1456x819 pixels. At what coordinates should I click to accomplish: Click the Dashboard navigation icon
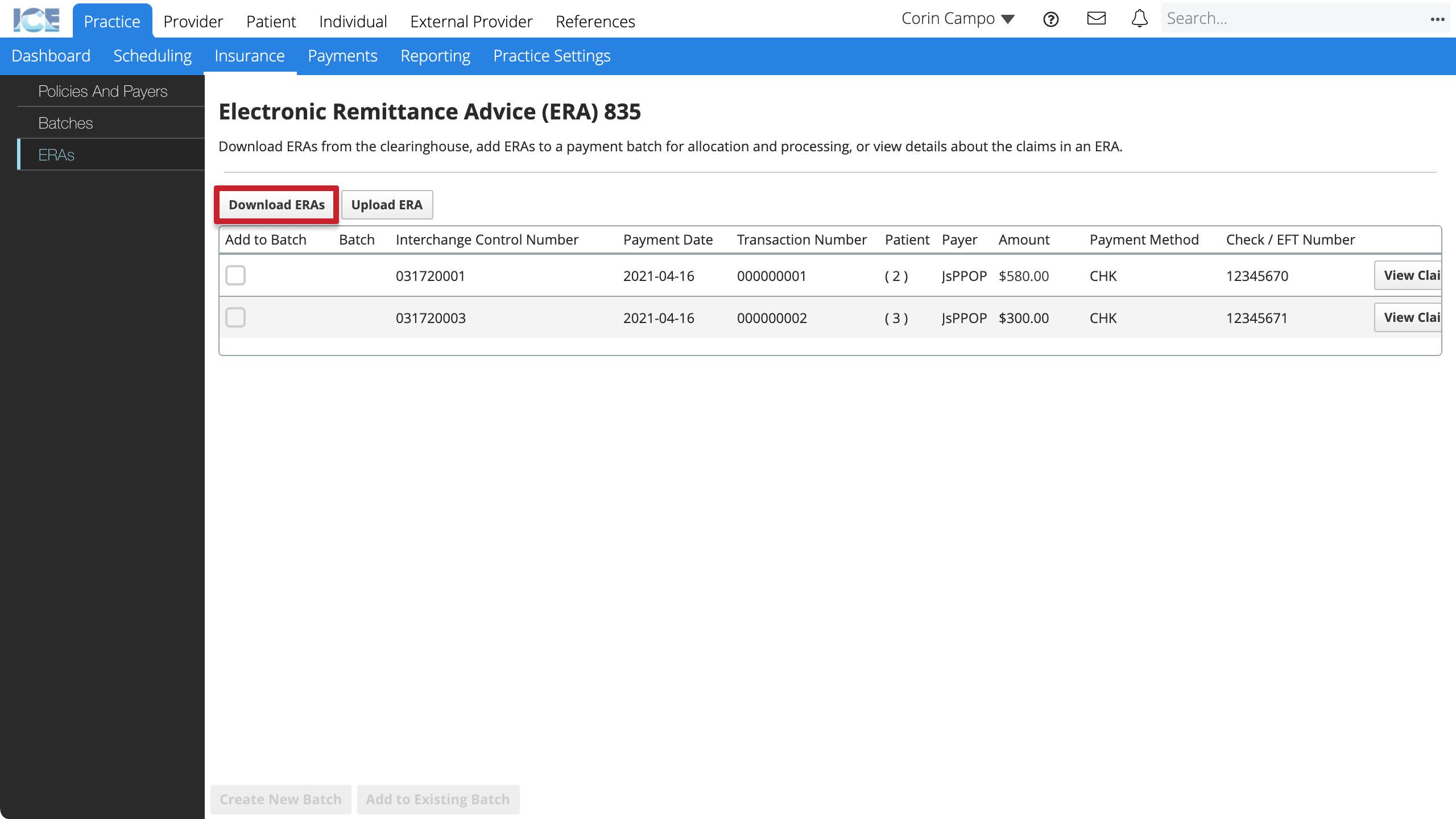pyautogui.click(x=51, y=56)
